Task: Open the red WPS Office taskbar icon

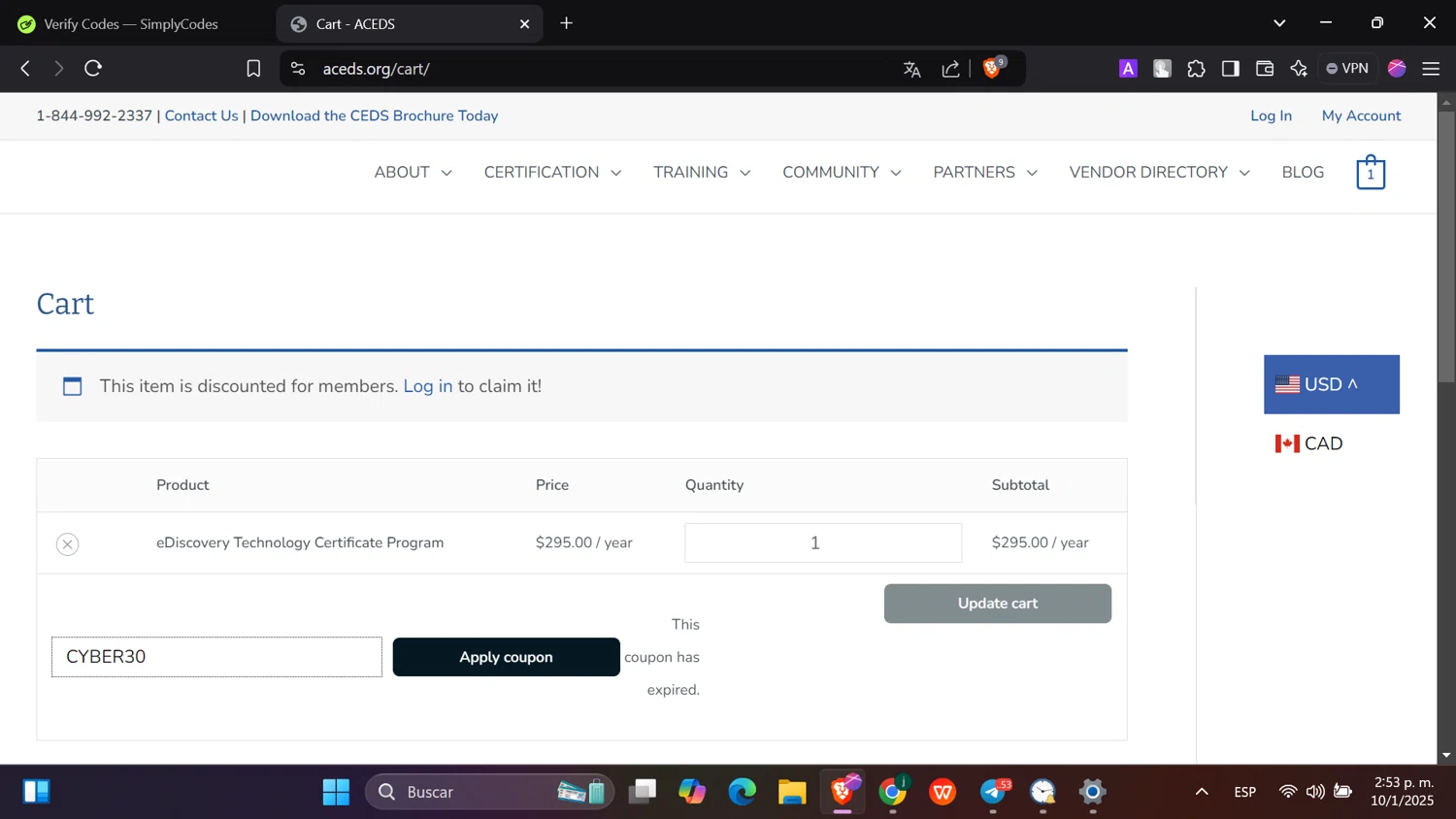Action: pos(943,792)
